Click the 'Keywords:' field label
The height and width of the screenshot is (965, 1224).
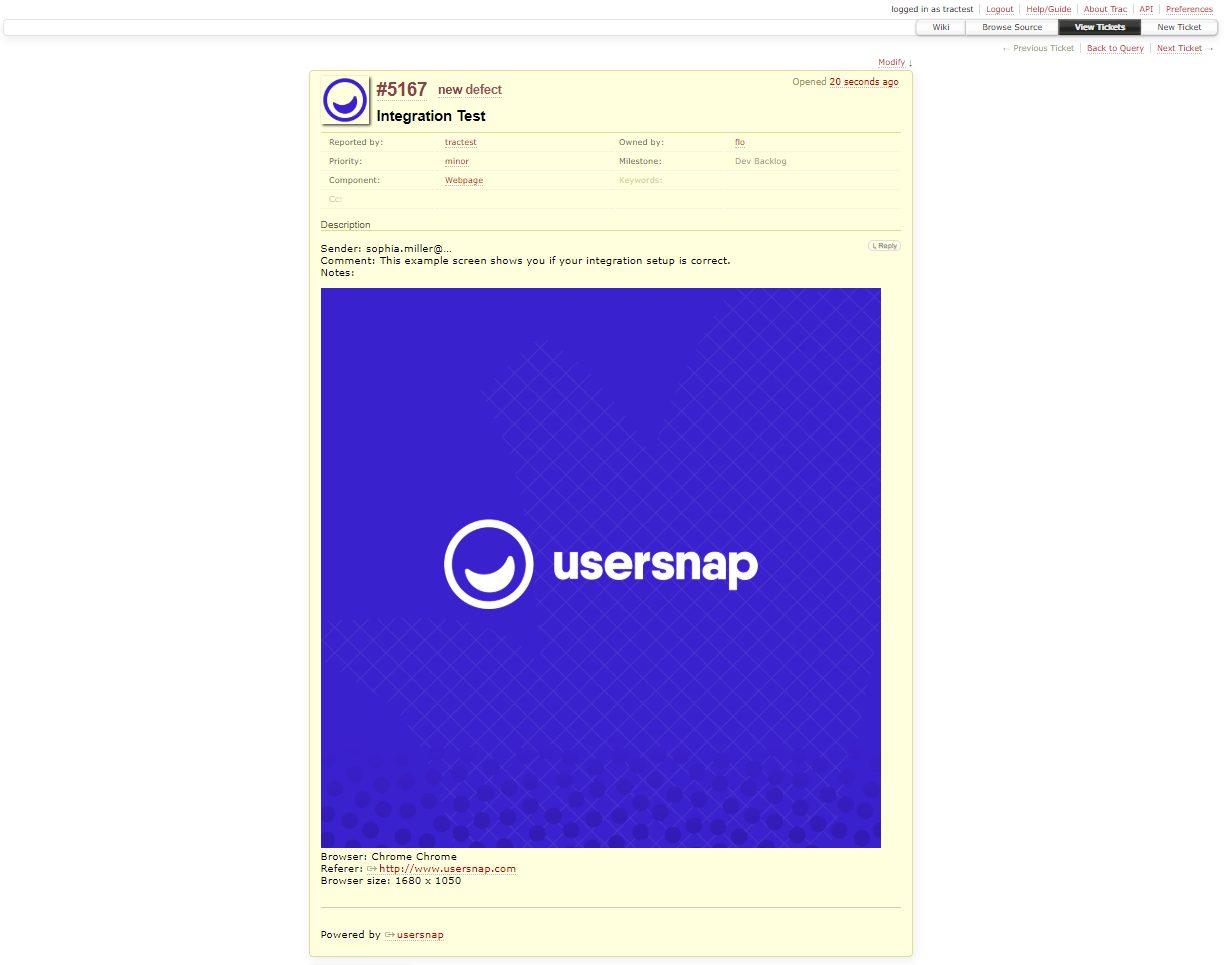[640, 180]
